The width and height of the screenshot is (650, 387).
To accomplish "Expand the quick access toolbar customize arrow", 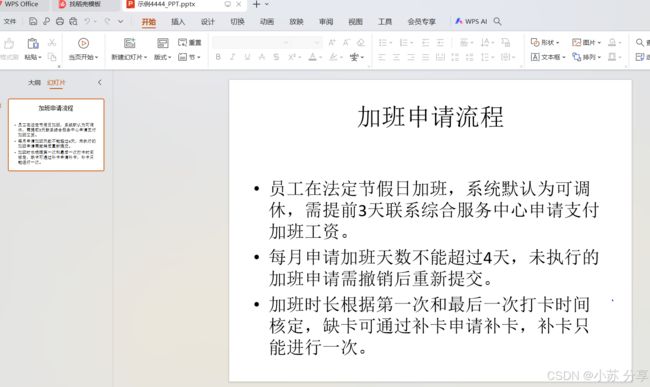I will pyautogui.click(x=121, y=21).
